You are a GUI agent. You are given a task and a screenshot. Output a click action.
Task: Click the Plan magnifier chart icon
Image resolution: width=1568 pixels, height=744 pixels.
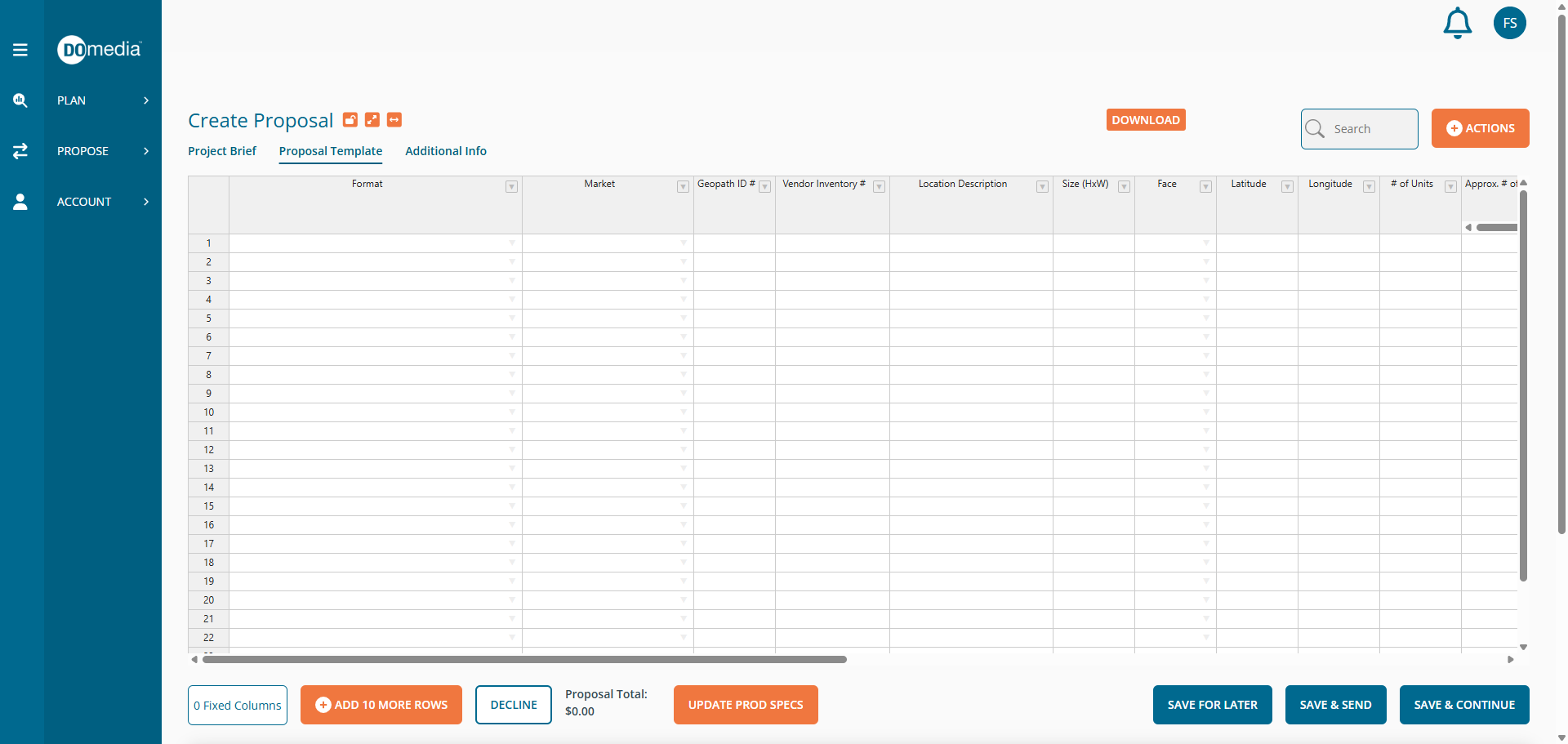coord(20,100)
